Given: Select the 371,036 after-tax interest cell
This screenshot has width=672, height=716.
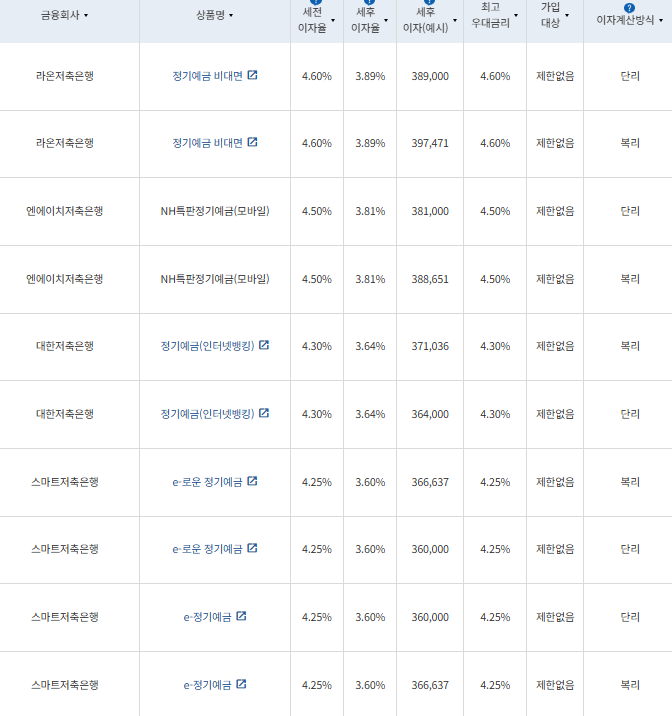Looking at the screenshot, I should [x=430, y=347].
